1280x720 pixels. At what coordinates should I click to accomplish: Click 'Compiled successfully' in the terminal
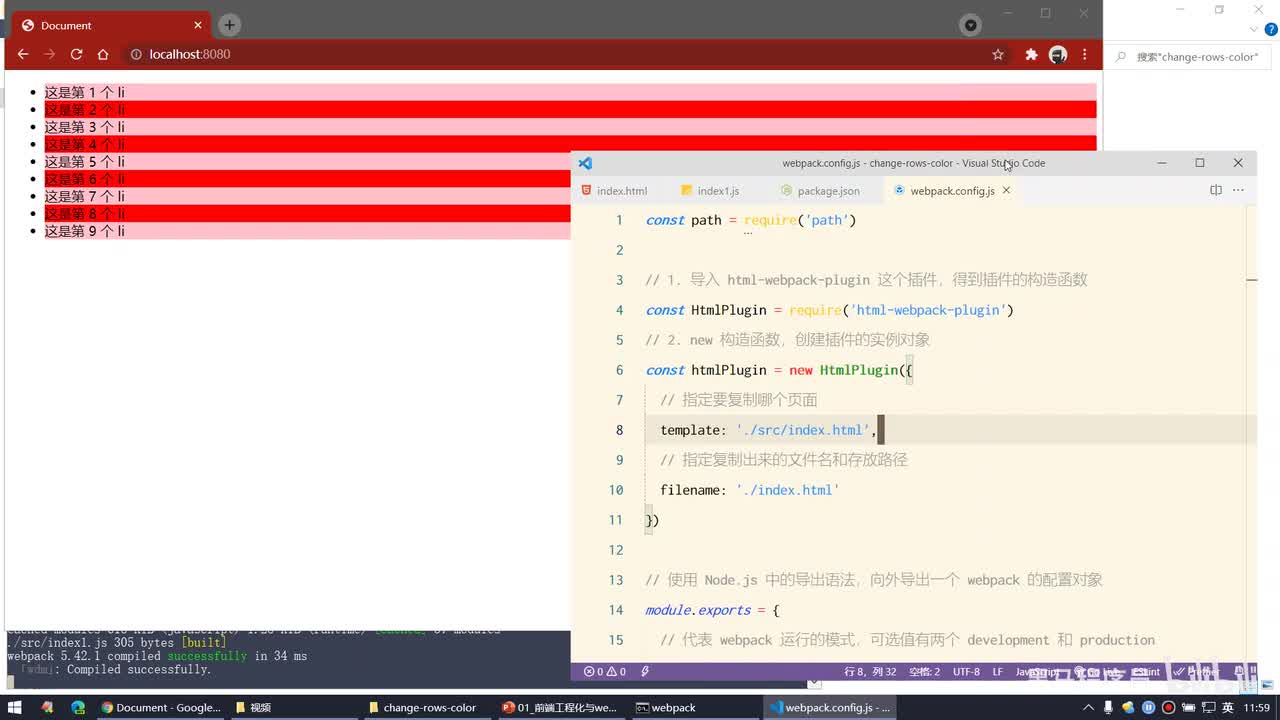tap(139, 669)
